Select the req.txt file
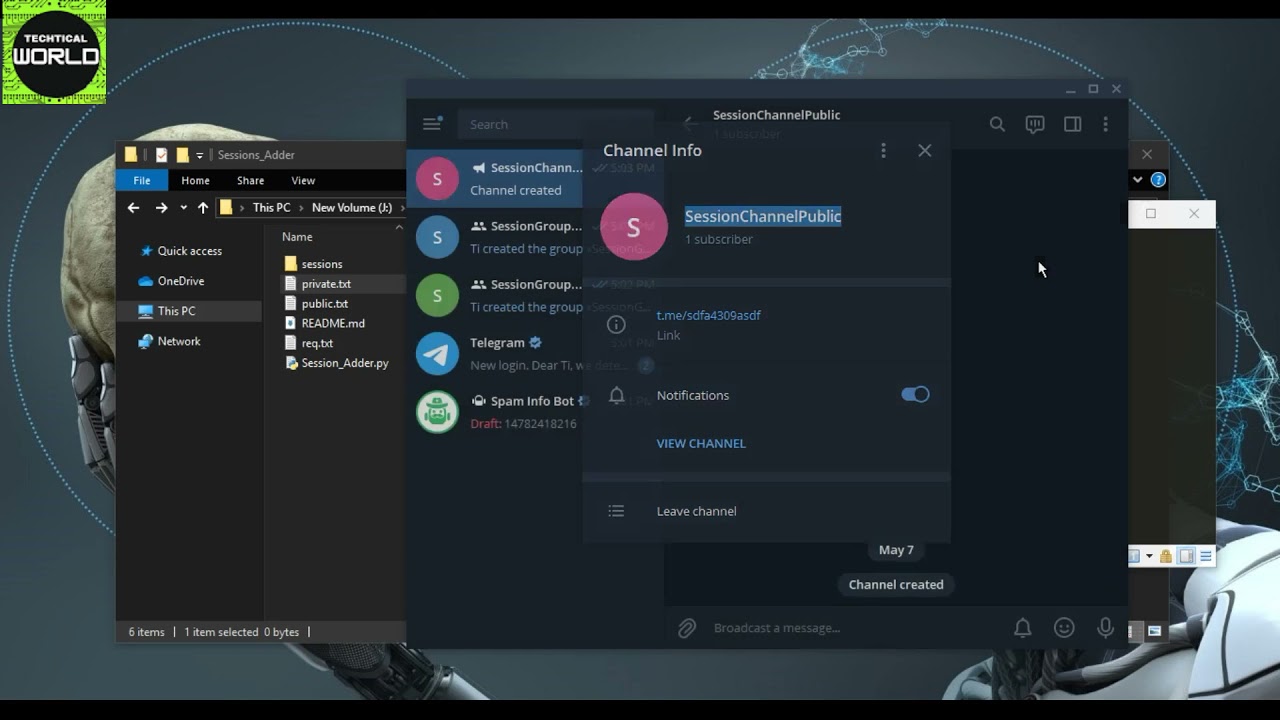 [x=308, y=343]
